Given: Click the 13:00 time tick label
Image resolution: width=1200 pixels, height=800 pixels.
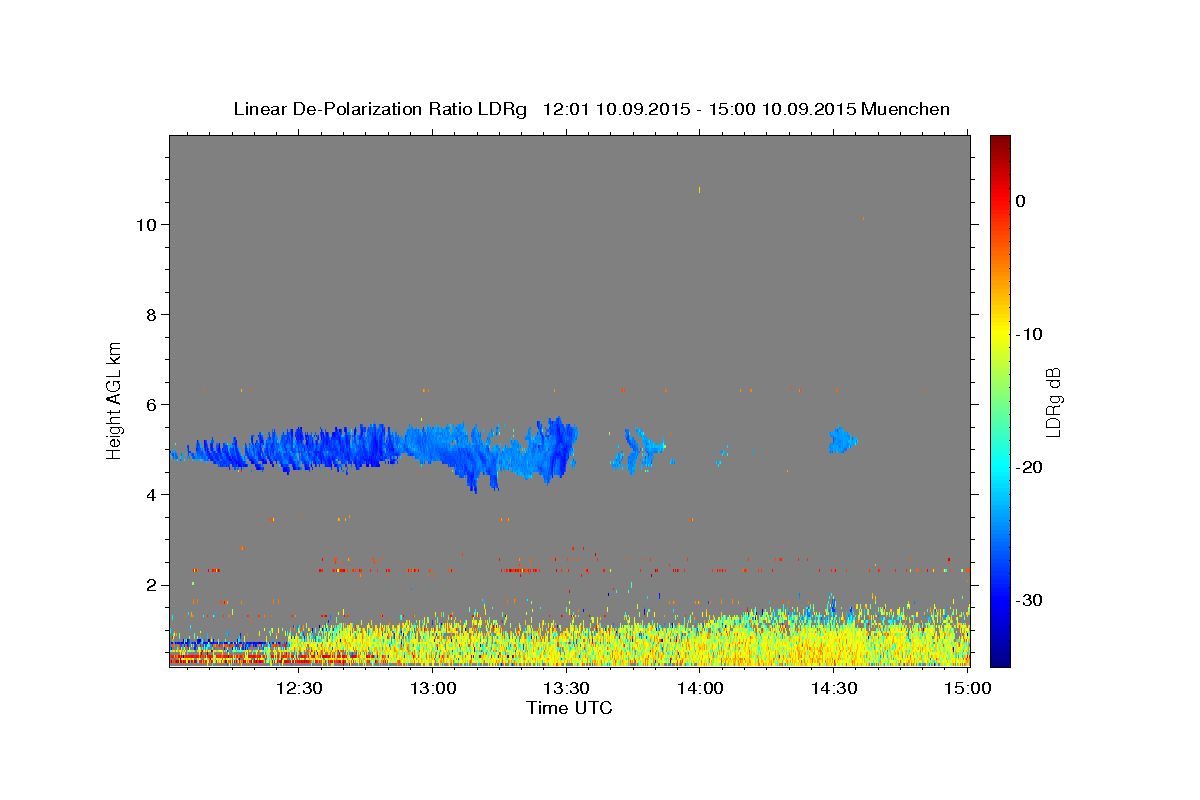Looking at the screenshot, I should point(432,689).
